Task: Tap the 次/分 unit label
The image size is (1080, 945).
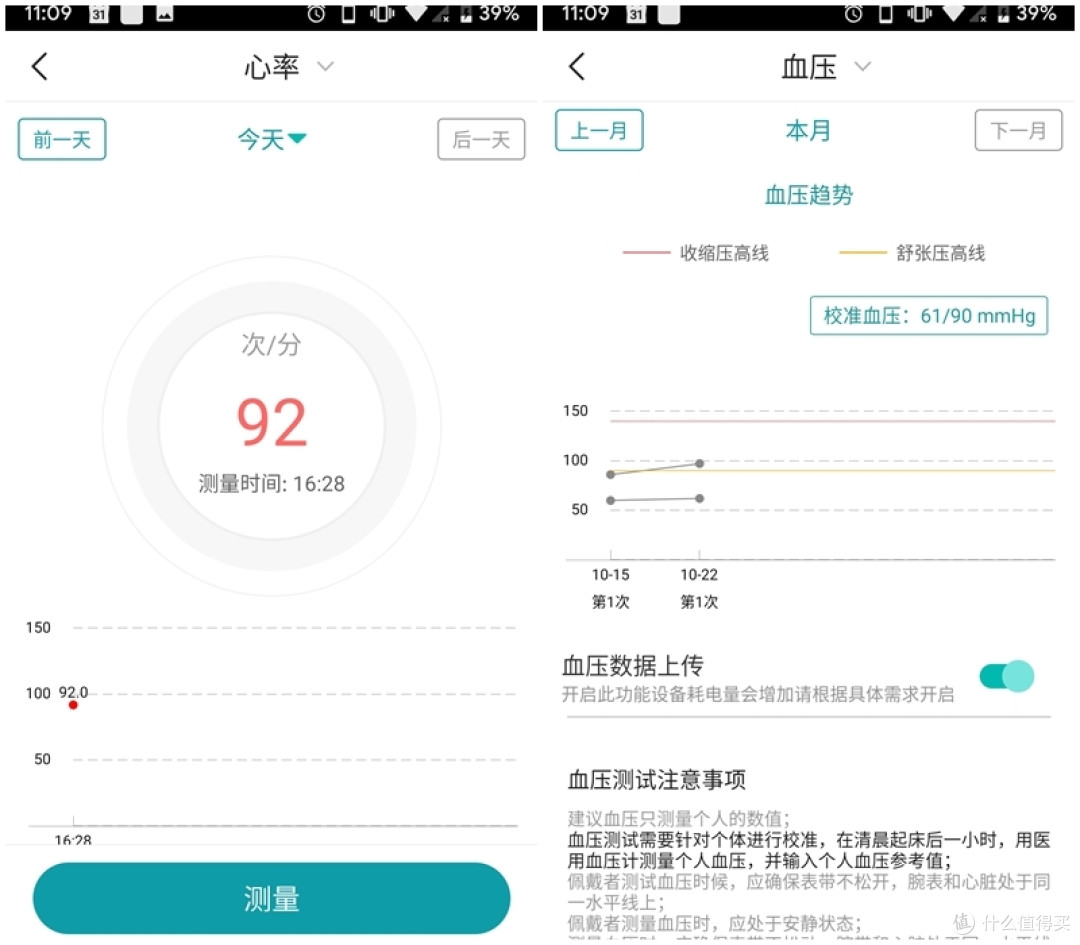Action: pos(271,344)
